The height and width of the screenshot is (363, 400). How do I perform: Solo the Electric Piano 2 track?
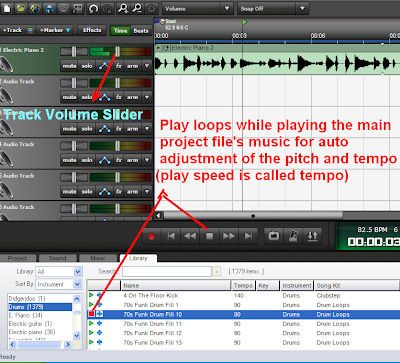[x=87, y=66]
